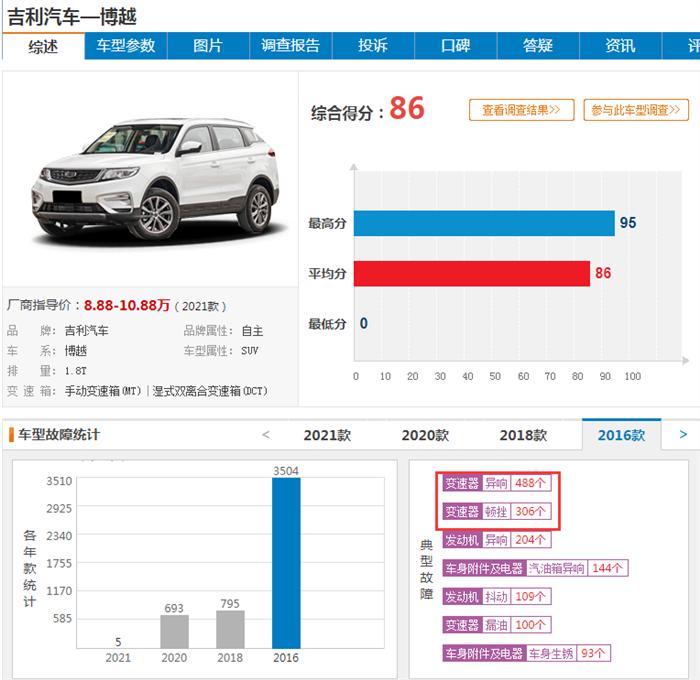The width and height of the screenshot is (700, 680).
Task: Open the 发动机 抖动 109个 fault tag
Action: [497, 597]
